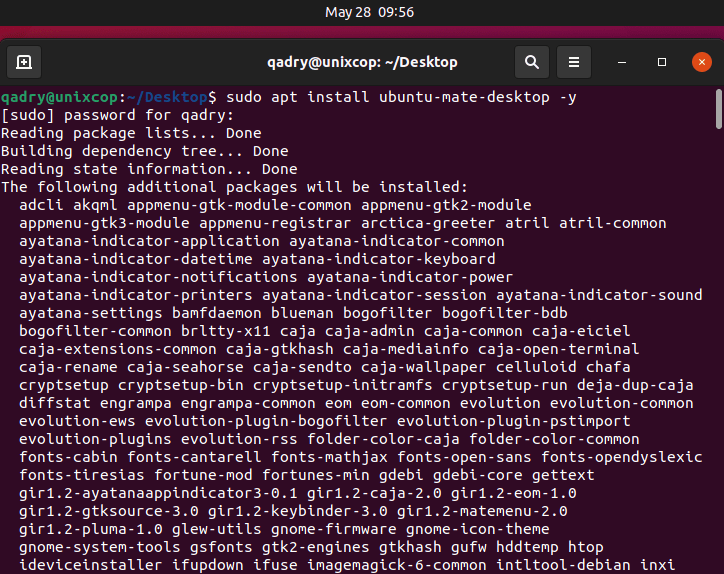The image size is (724, 574).
Task: Click the package name gufw
Action: coord(469,548)
